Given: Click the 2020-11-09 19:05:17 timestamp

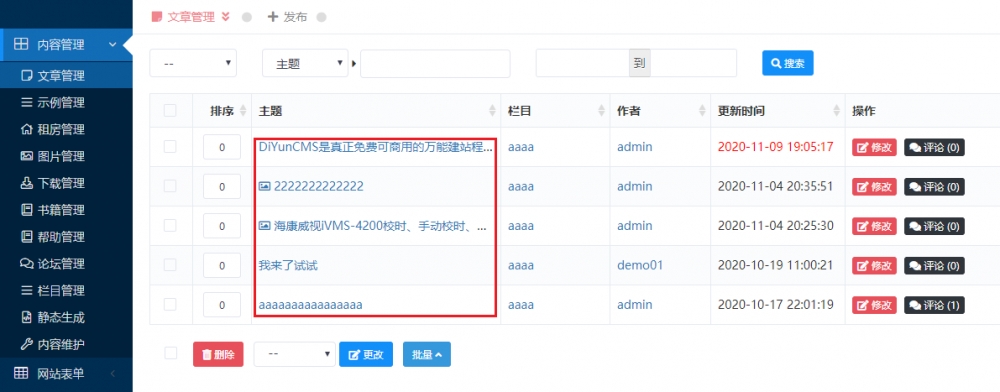Looking at the screenshot, I should pyautogui.click(x=776, y=147).
